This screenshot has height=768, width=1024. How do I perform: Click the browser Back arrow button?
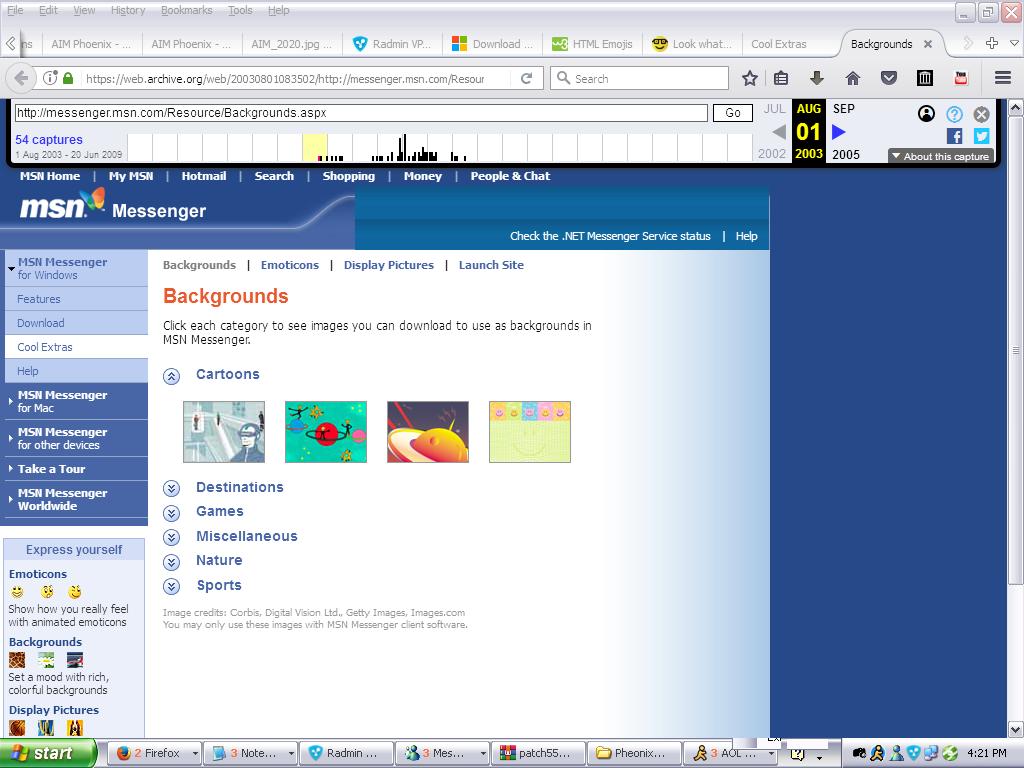[x=20, y=78]
